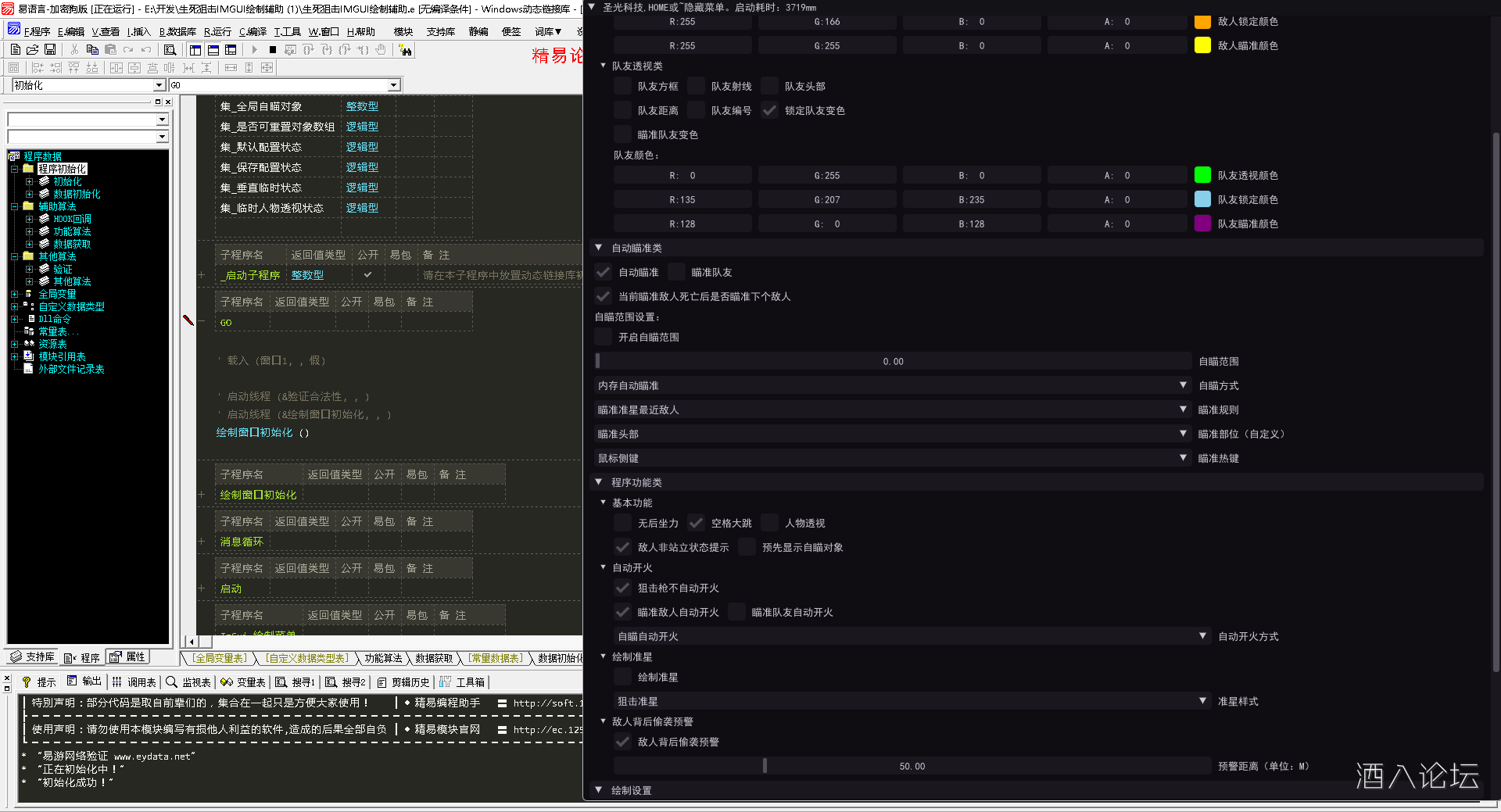Click the yellow 敌人瞄准颜色 swatch

(1202, 45)
